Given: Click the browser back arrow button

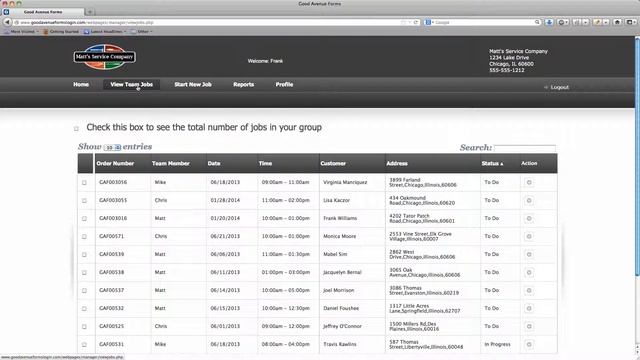Looking at the screenshot, I should click(x=7, y=22).
